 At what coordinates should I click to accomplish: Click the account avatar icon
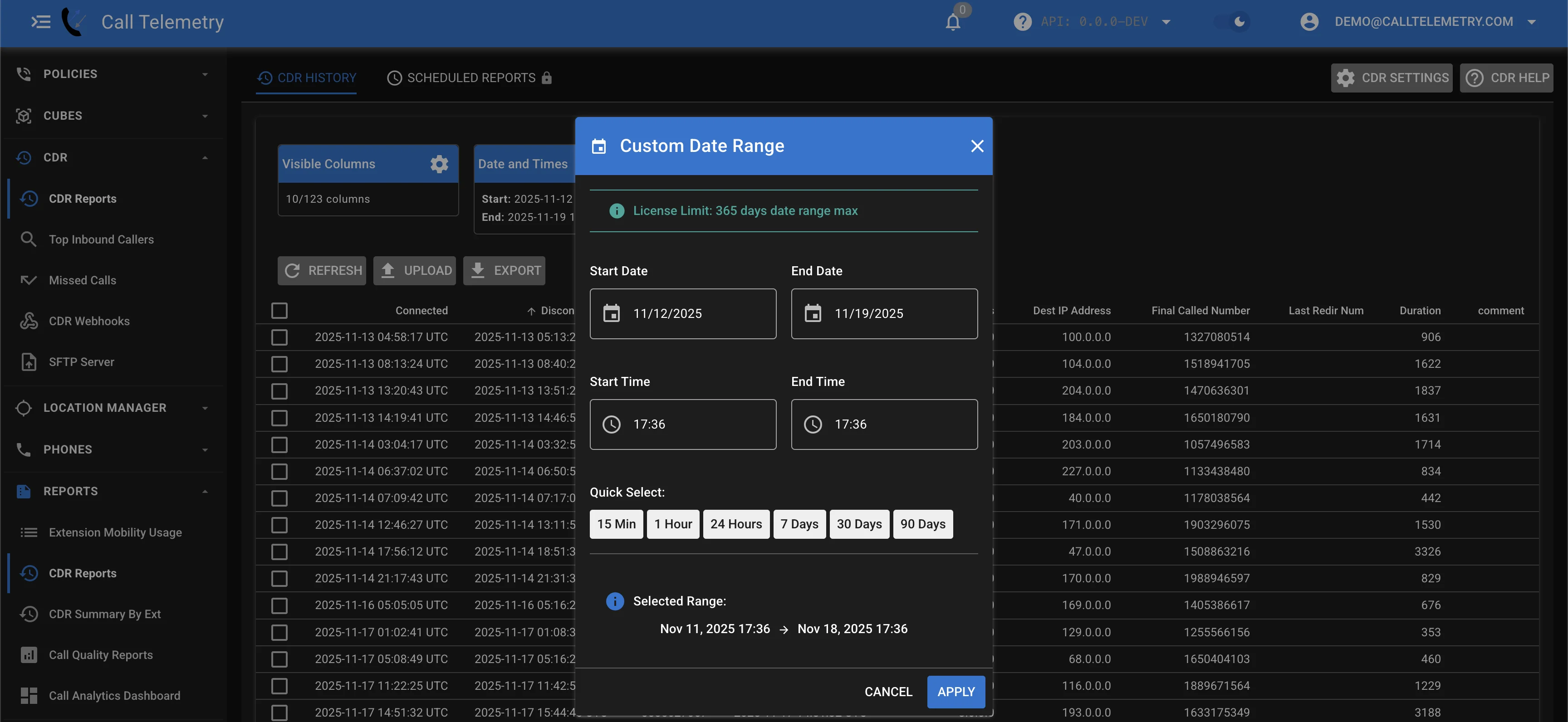click(x=1309, y=22)
